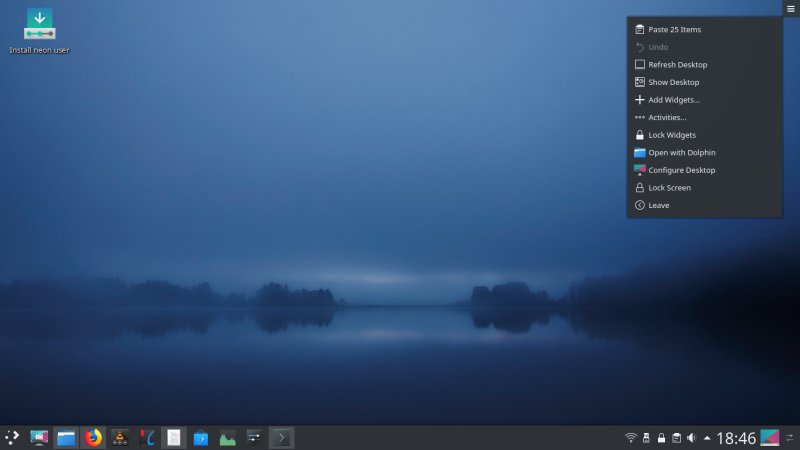Click the padlock icon in system tray
800x450 pixels.
[661, 438]
